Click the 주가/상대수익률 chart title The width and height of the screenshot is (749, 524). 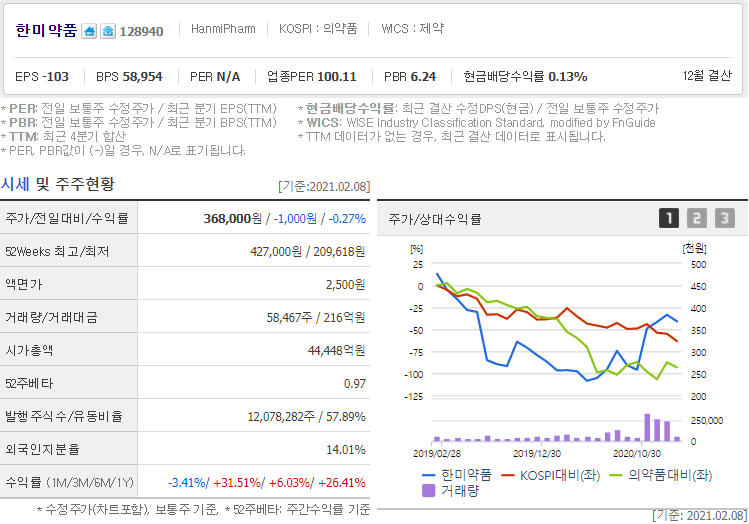click(435, 219)
